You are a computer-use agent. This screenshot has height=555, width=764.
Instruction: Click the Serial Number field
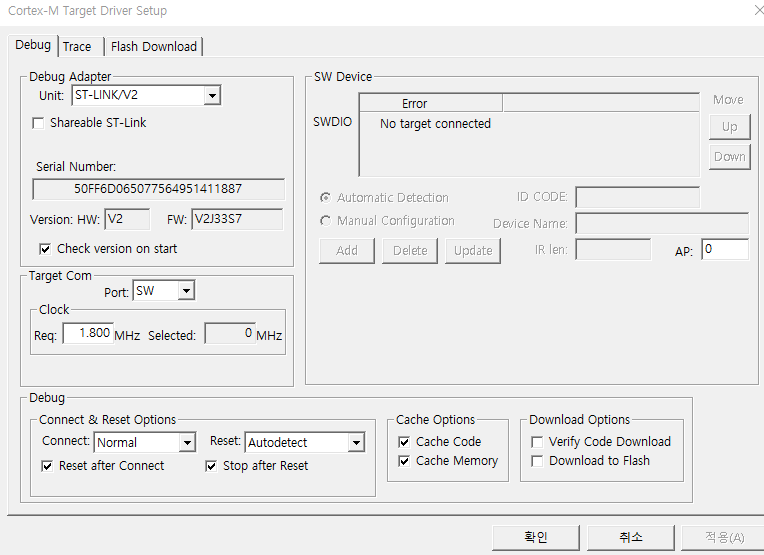[158, 189]
